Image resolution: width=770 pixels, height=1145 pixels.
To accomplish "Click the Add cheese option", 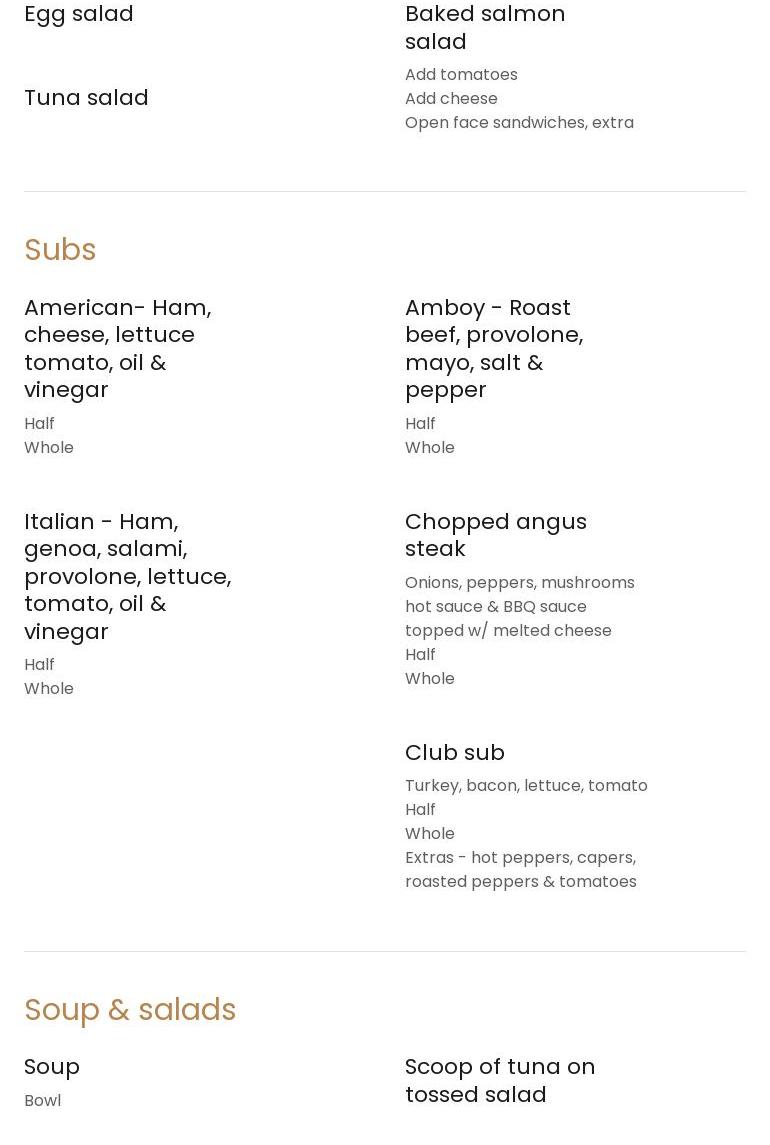I will (x=451, y=98).
